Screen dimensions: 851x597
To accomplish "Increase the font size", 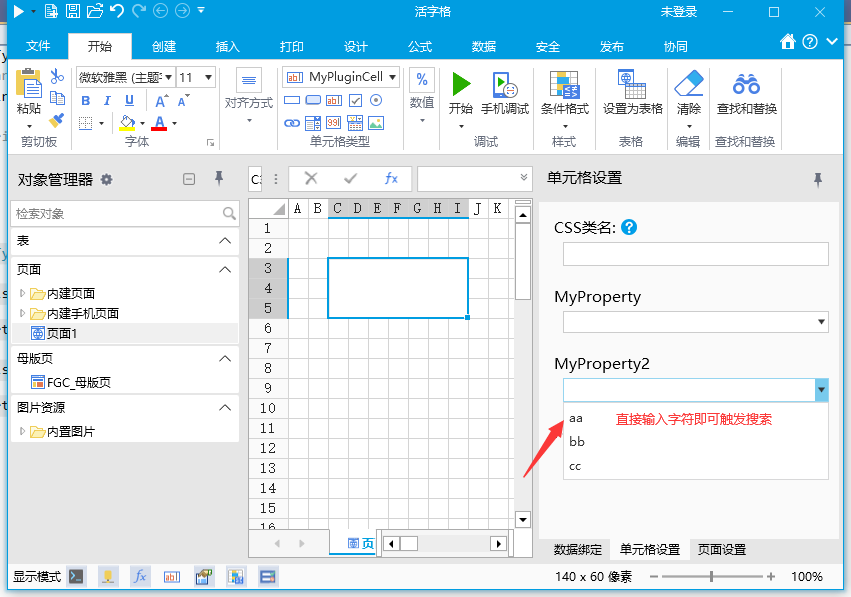I will [x=161, y=101].
